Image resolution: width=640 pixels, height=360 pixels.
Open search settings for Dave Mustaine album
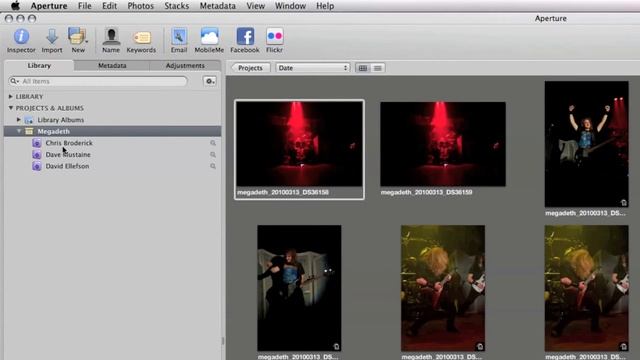click(x=213, y=155)
